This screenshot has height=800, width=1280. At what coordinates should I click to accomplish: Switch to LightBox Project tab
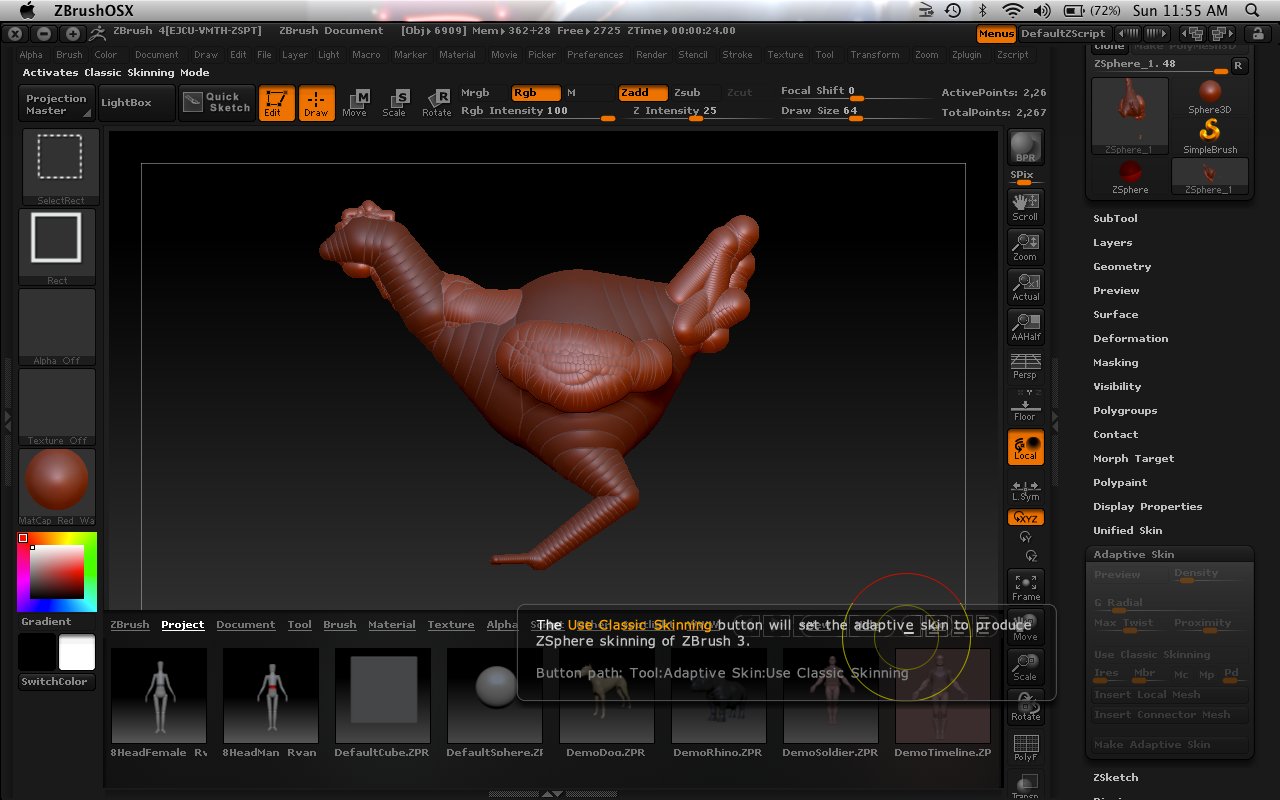pos(183,624)
